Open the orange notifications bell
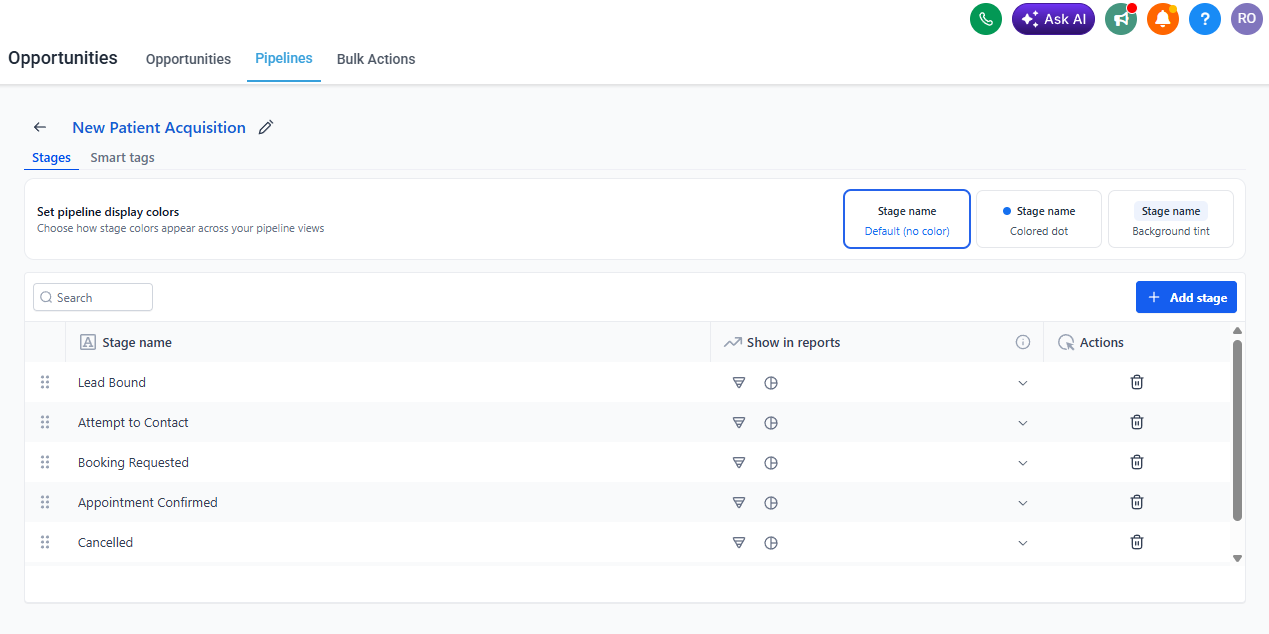Viewport: 1269px width, 634px height. (x=1163, y=19)
